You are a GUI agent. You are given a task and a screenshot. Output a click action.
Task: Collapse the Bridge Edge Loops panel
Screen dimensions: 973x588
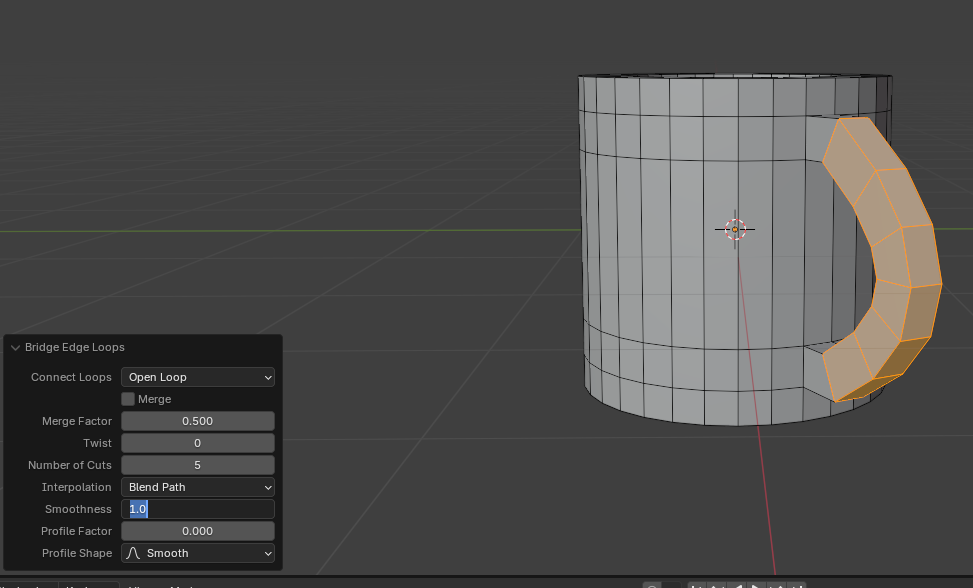coord(15,348)
